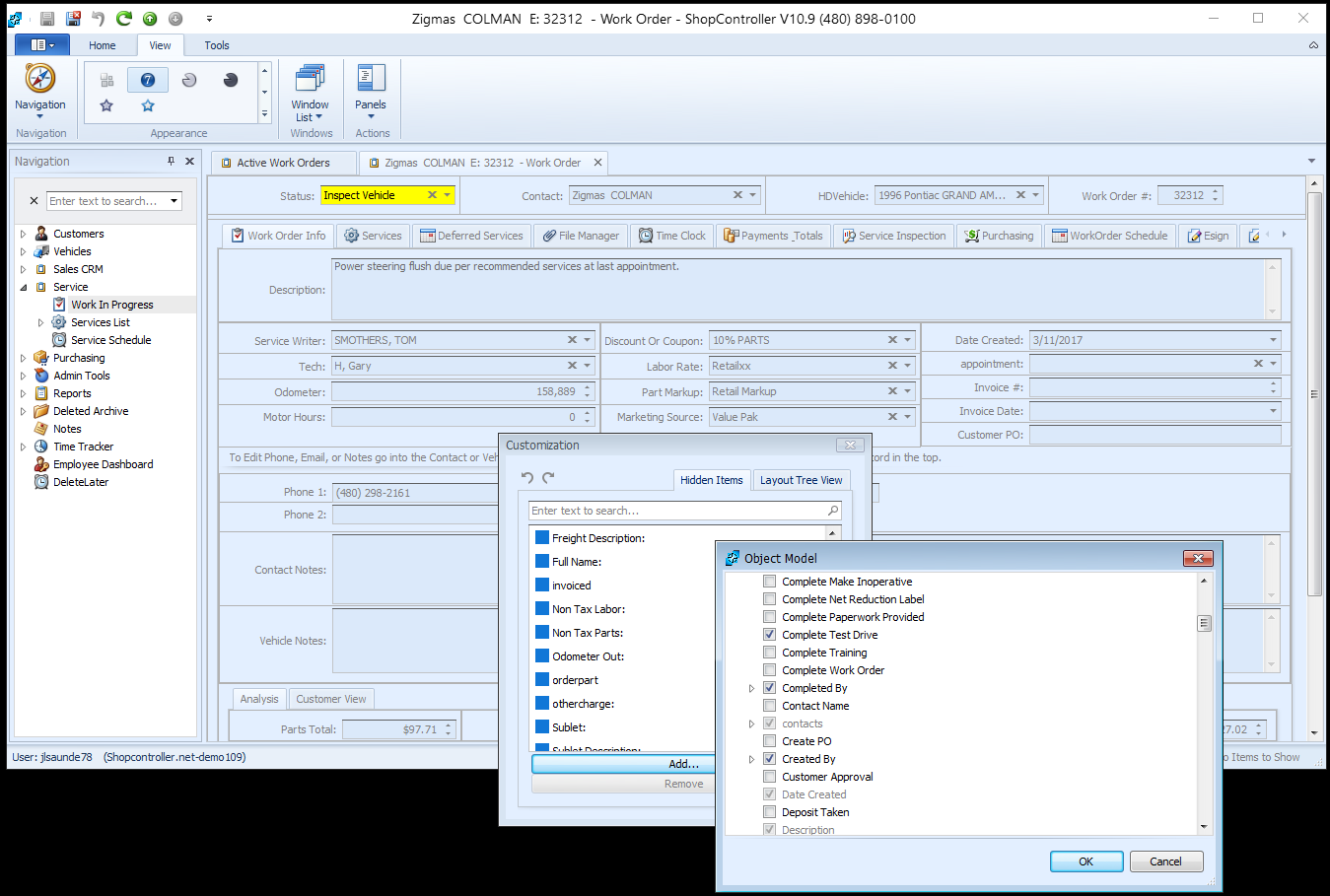Image resolution: width=1330 pixels, height=896 pixels.
Task: Pin the Navigation panel with pushpin icon
Action: 171,161
